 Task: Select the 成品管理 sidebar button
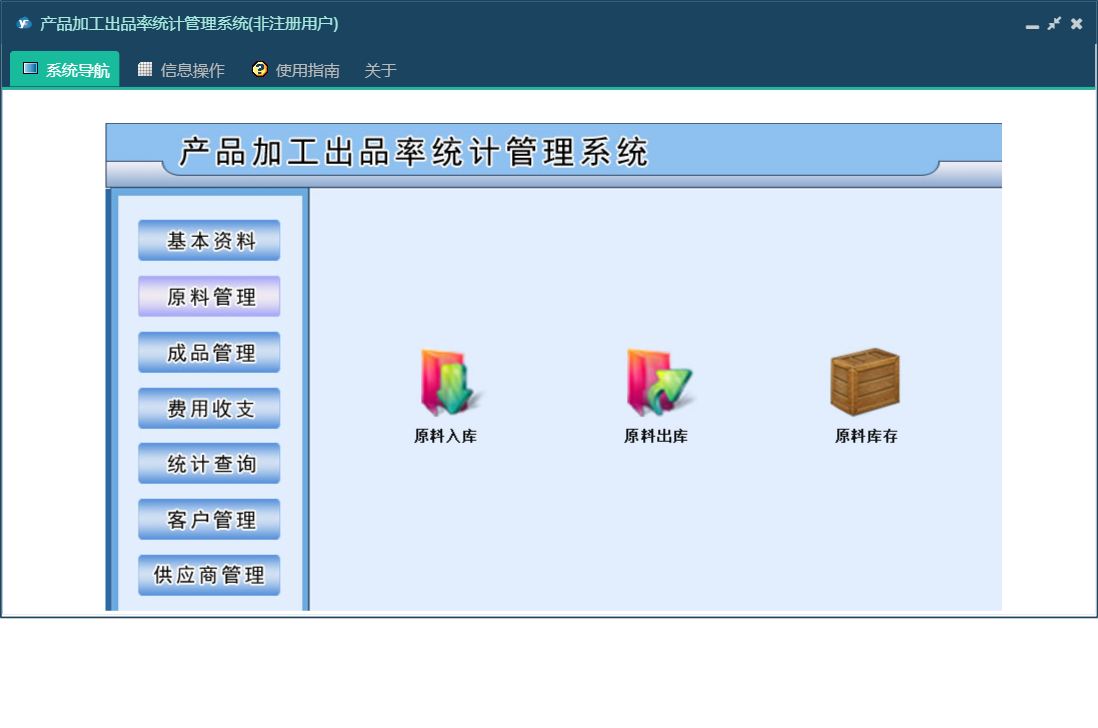[x=209, y=353]
